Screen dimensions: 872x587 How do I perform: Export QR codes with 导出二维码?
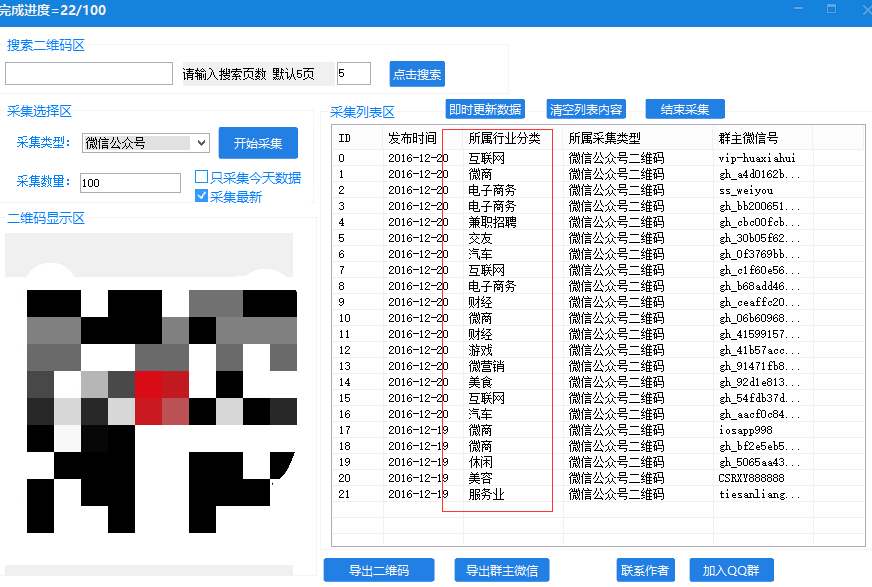pos(379,570)
